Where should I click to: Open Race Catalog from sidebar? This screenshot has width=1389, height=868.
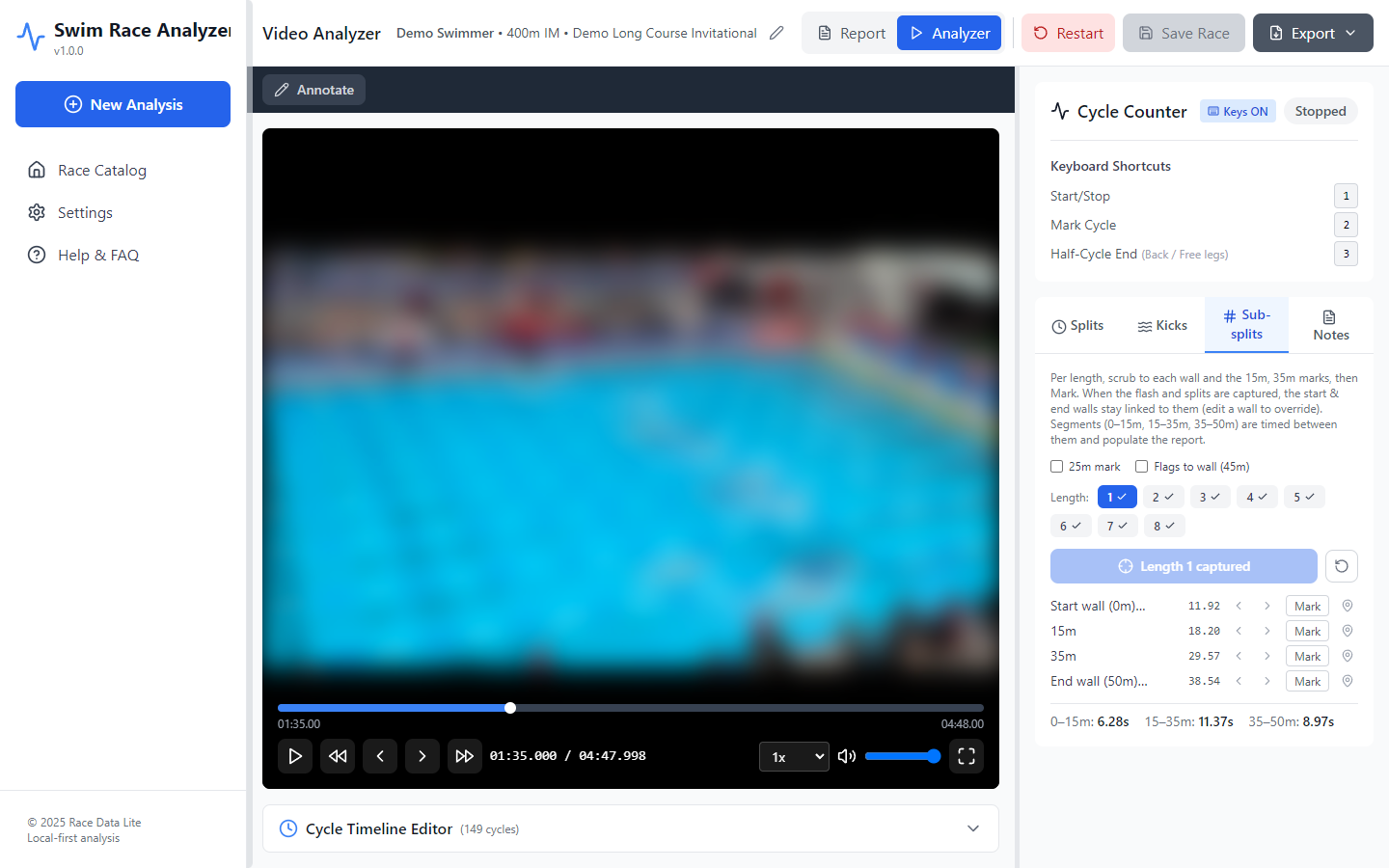click(x=123, y=170)
